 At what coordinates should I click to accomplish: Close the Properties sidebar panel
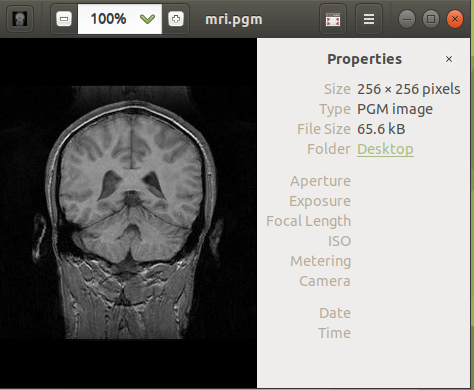pyautogui.click(x=449, y=59)
